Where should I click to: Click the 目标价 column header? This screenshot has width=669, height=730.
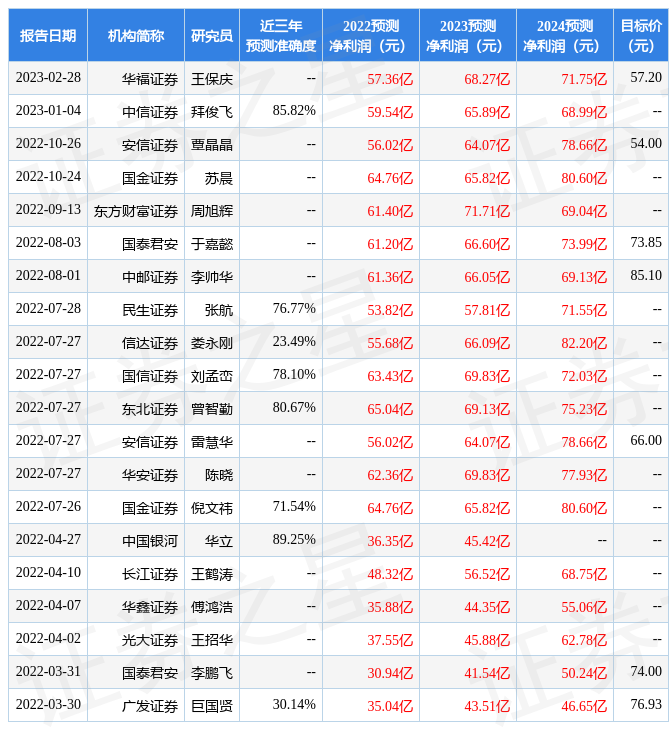click(x=641, y=35)
